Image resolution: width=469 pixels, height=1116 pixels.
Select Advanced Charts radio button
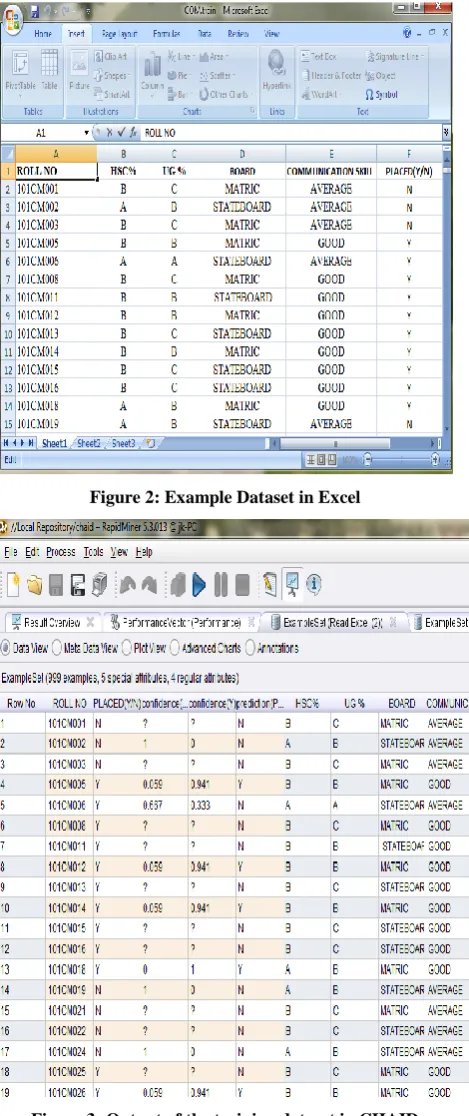pyautogui.click(x=175, y=648)
